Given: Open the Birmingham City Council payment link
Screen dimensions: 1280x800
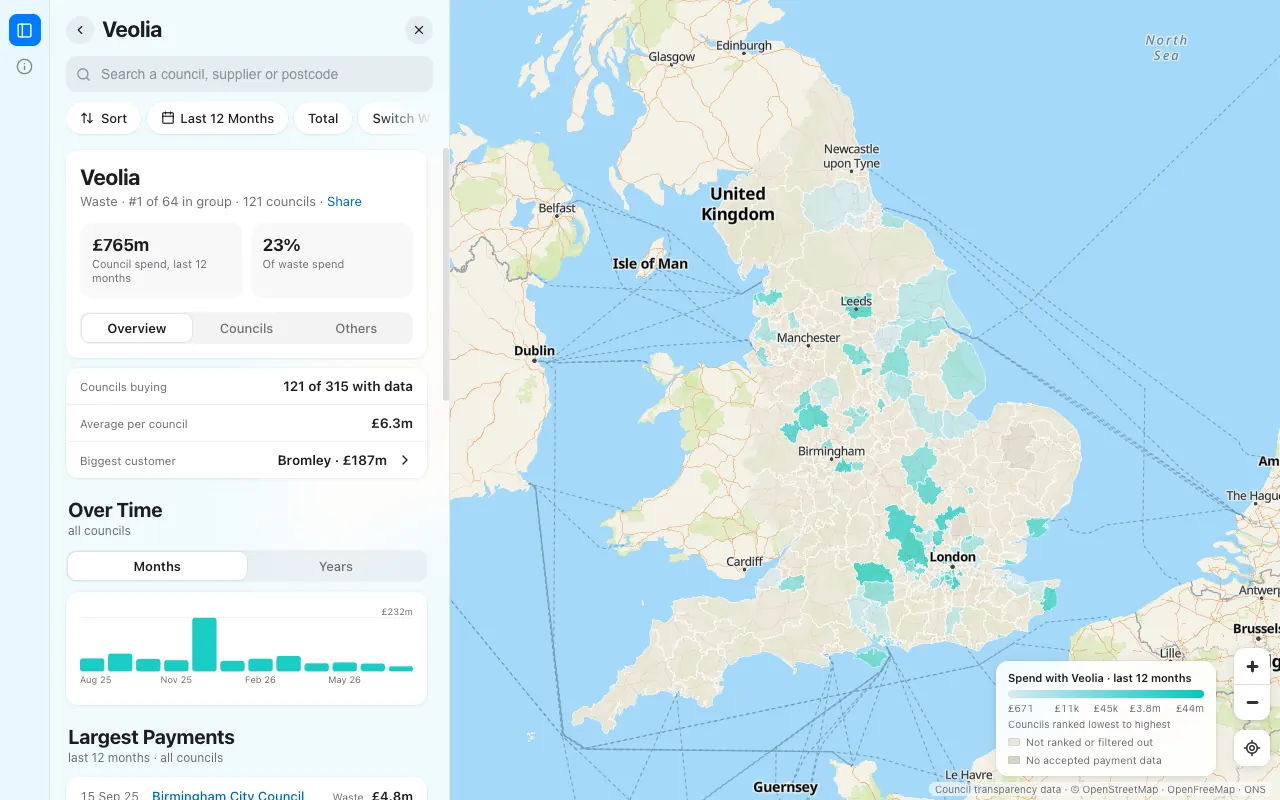Looking at the screenshot, I should 228,796.
